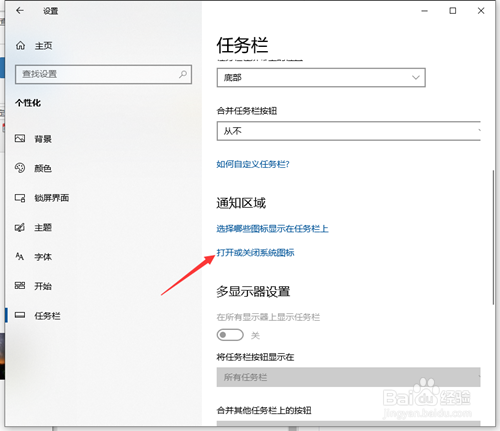Click the 查找设置 search field

(103, 74)
